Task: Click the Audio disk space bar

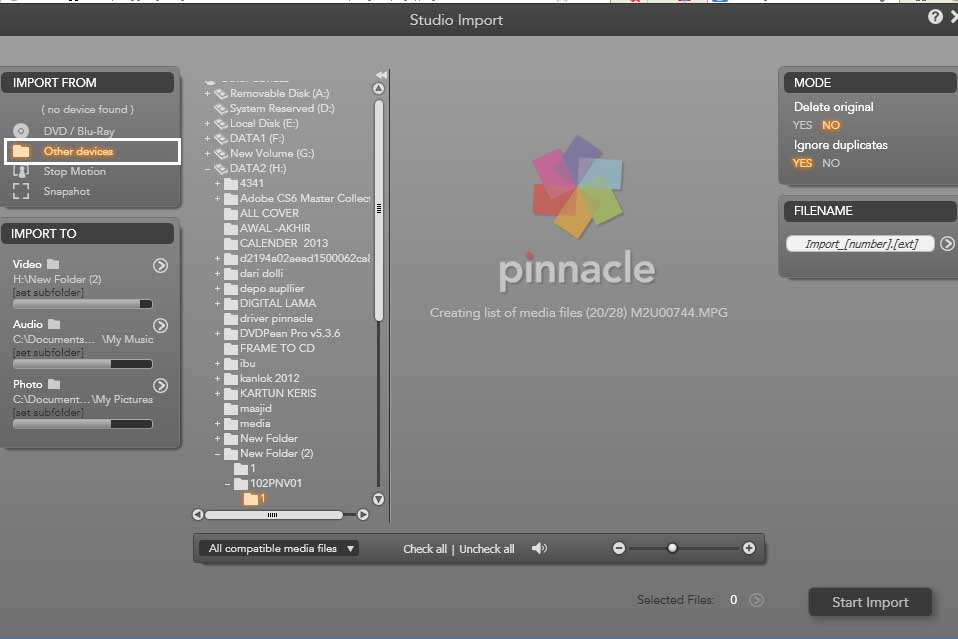Action: coord(82,363)
